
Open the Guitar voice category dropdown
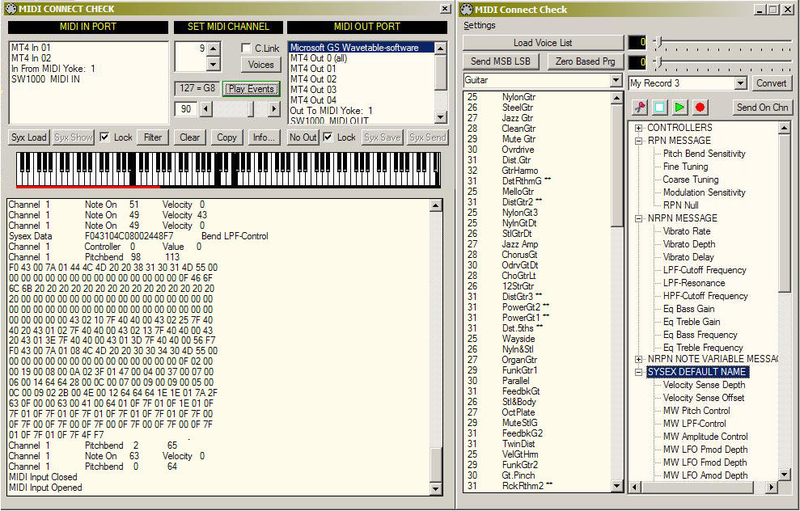616,80
